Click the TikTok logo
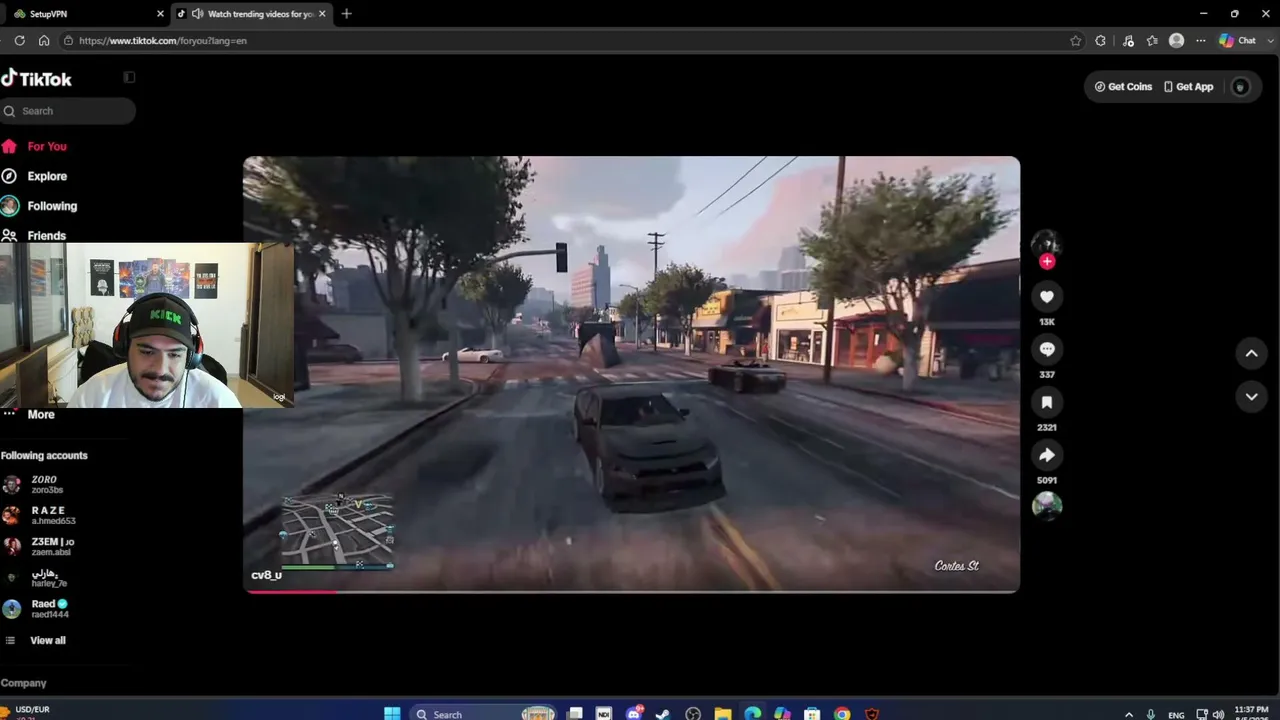The image size is (1280, 720). point(37,78)
